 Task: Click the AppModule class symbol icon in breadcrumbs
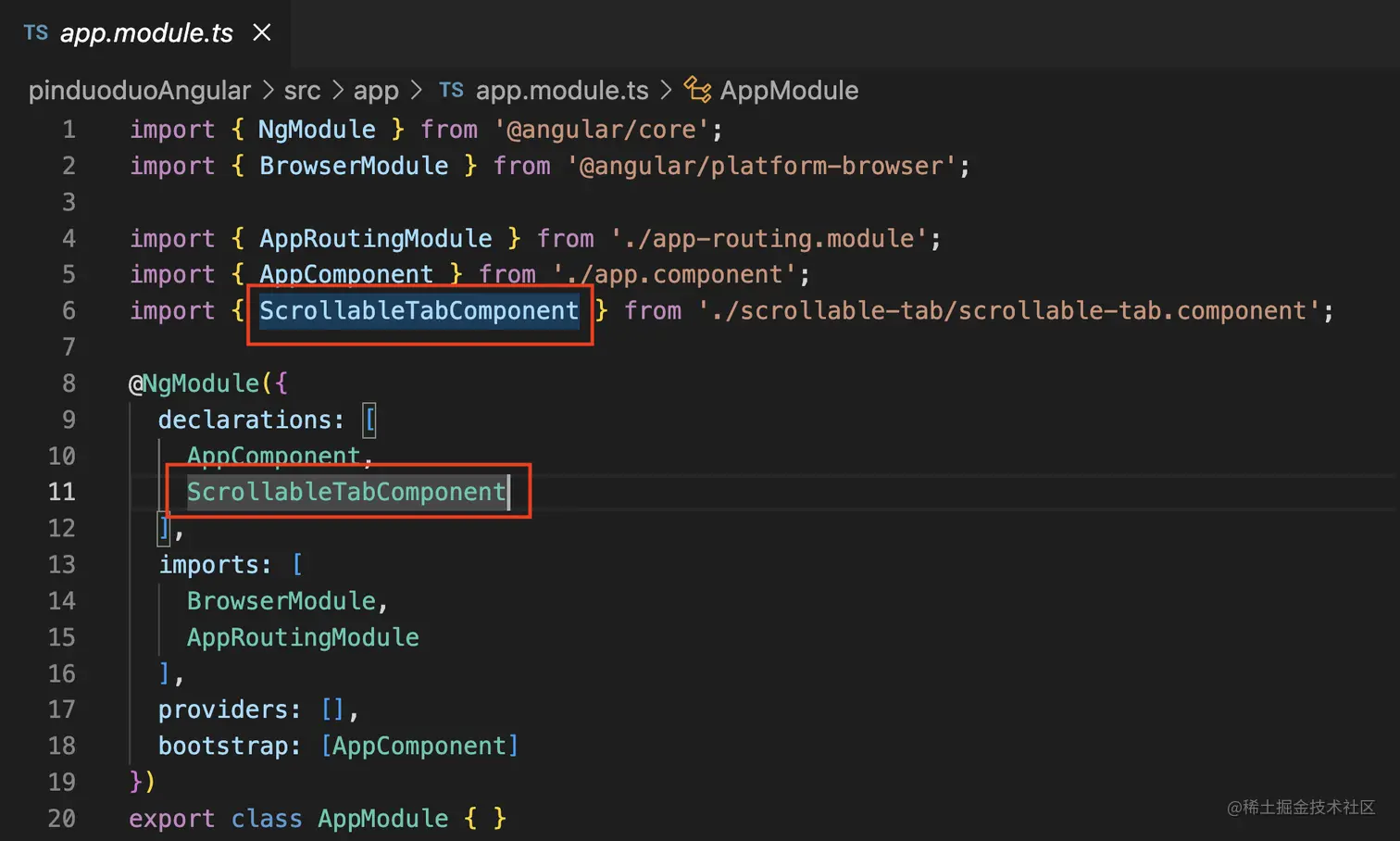697,90
